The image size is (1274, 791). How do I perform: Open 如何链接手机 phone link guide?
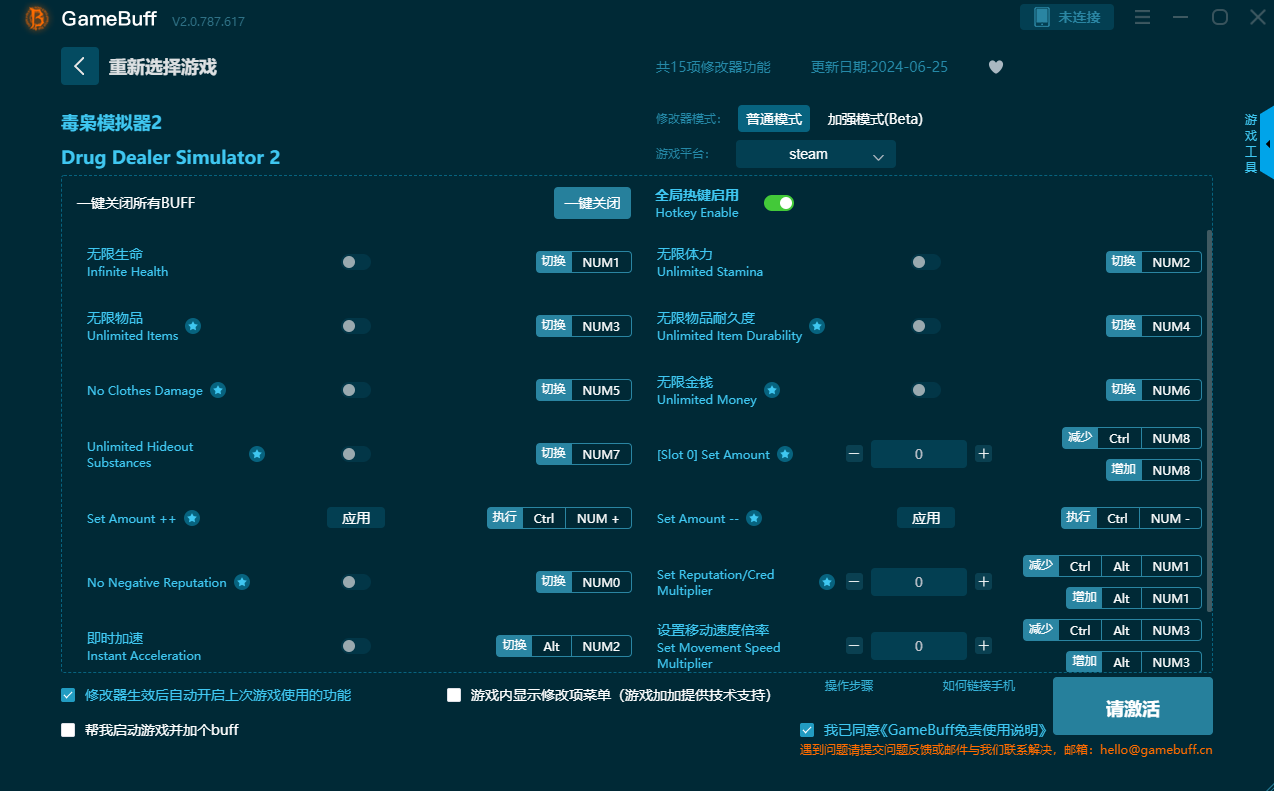pos(978,686)
